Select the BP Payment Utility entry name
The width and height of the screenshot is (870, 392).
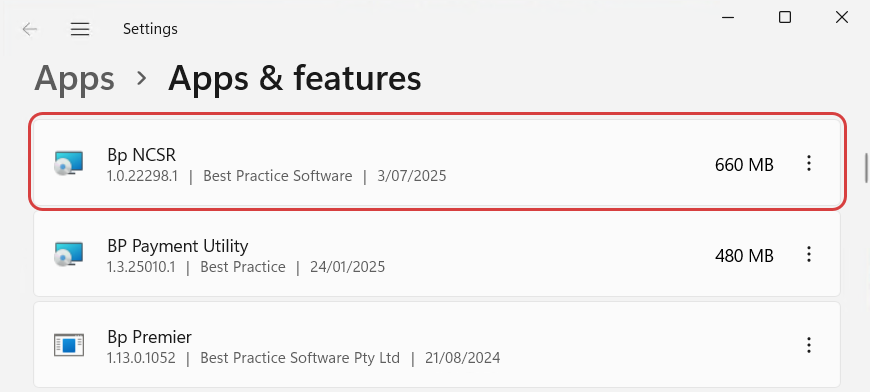pos(178,246)
